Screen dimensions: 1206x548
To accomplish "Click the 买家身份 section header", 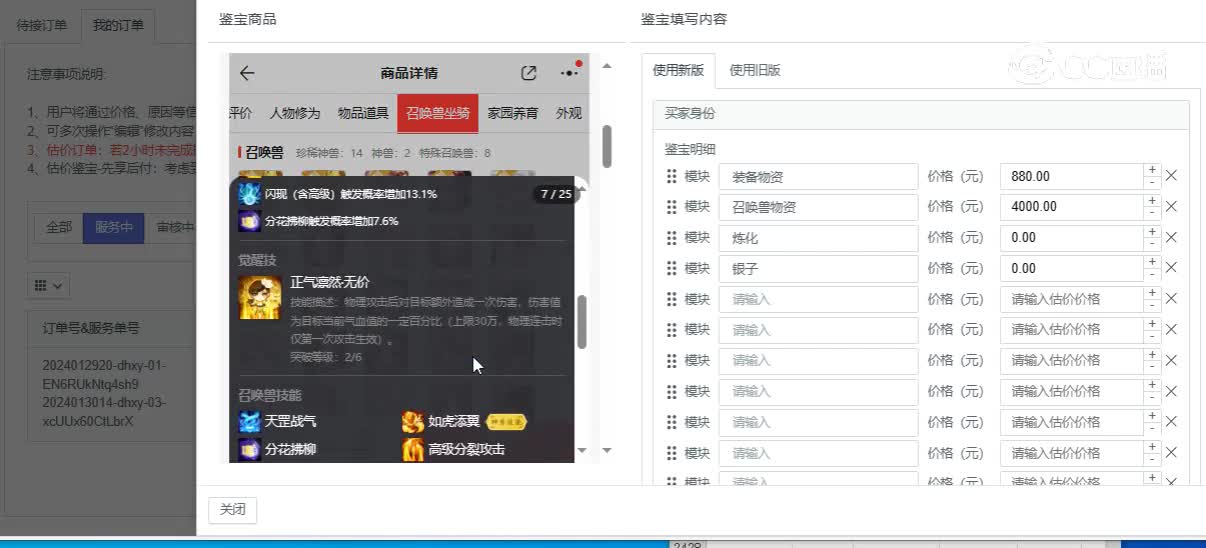I will coord(921,113).
